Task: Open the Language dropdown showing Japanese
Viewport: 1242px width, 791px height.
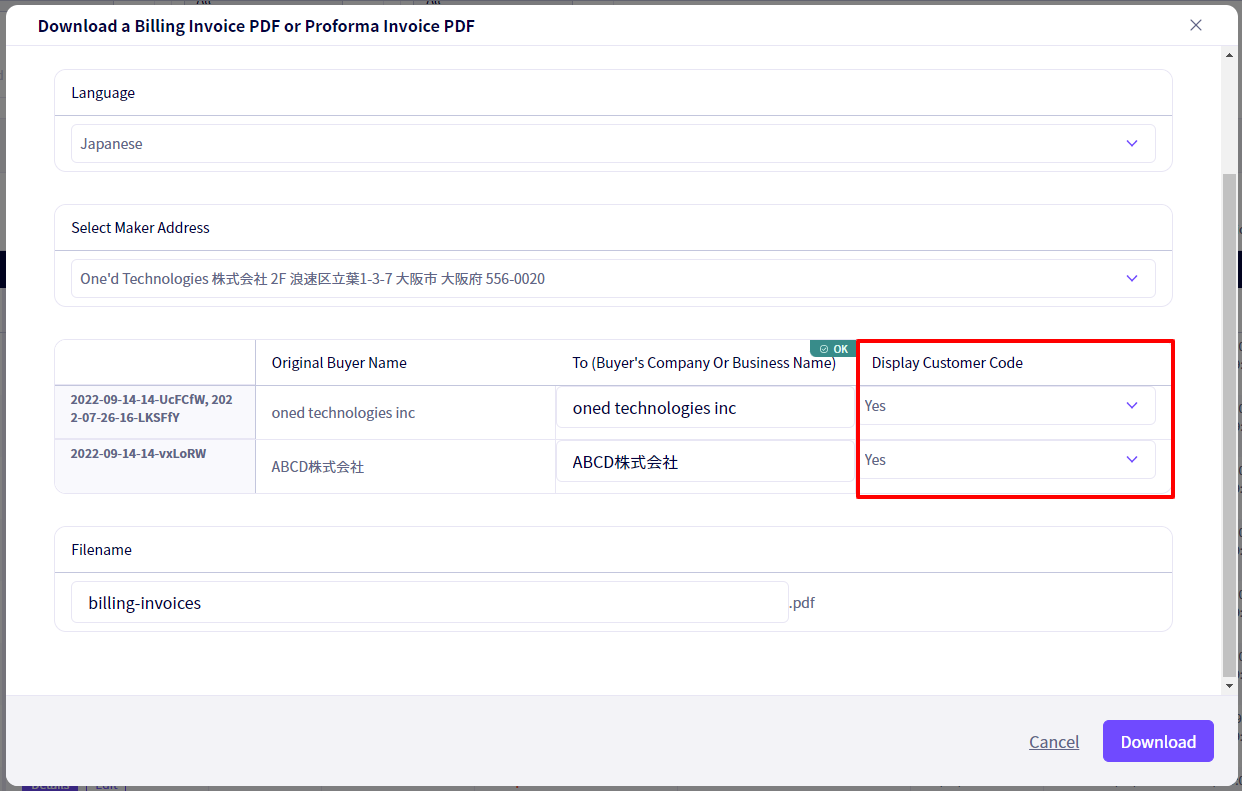Action: (x=613, y=144)
